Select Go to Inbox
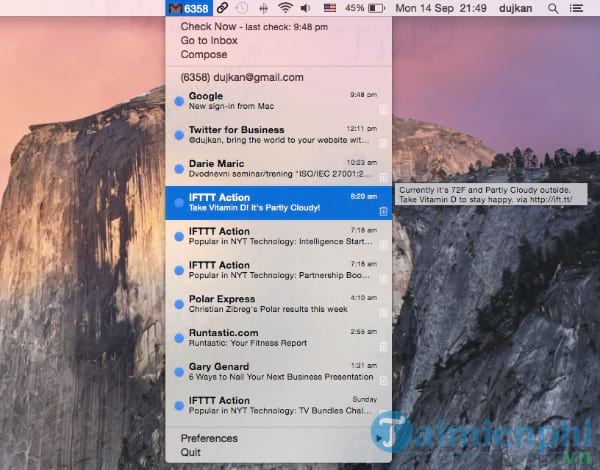Screen dimensions: 600x470 point(279,40)
